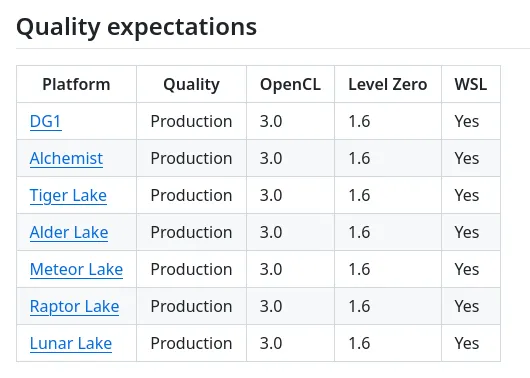The width and height of the screenshot is (530, 378).
Task: Follow the Lunar Lake link
Action: [71, 344]
